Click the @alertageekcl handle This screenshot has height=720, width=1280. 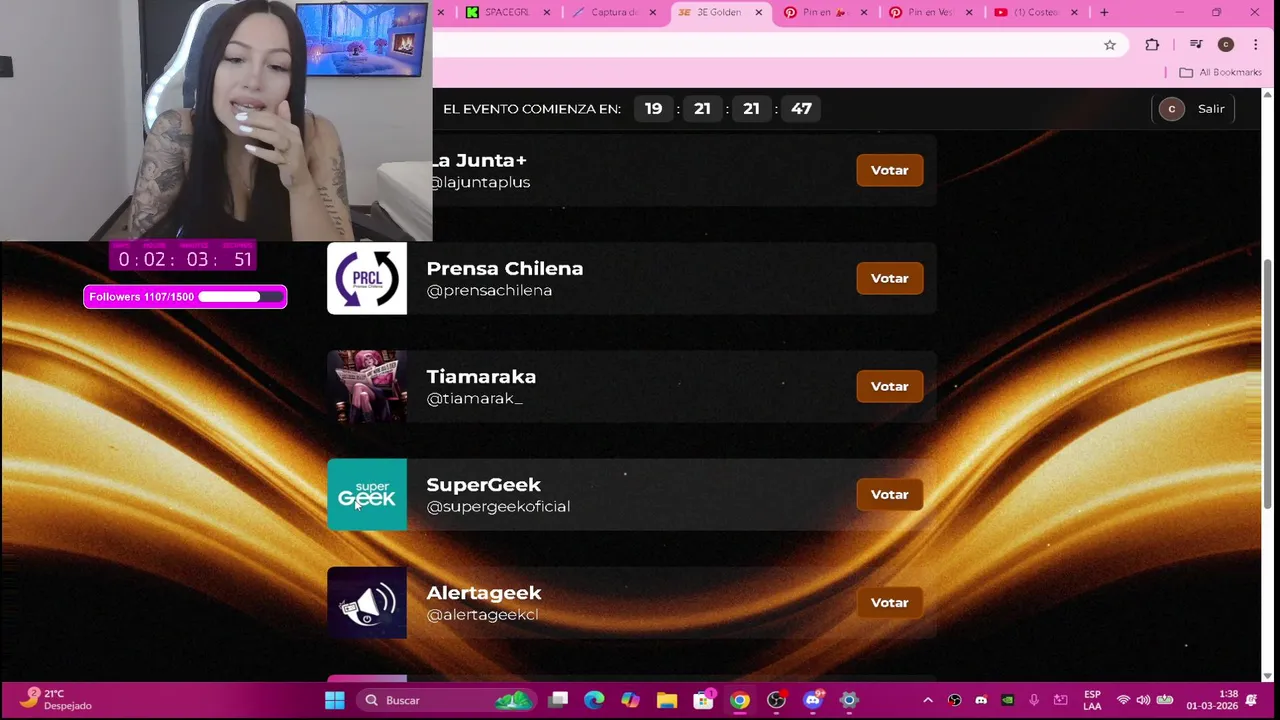pos(482,614)
